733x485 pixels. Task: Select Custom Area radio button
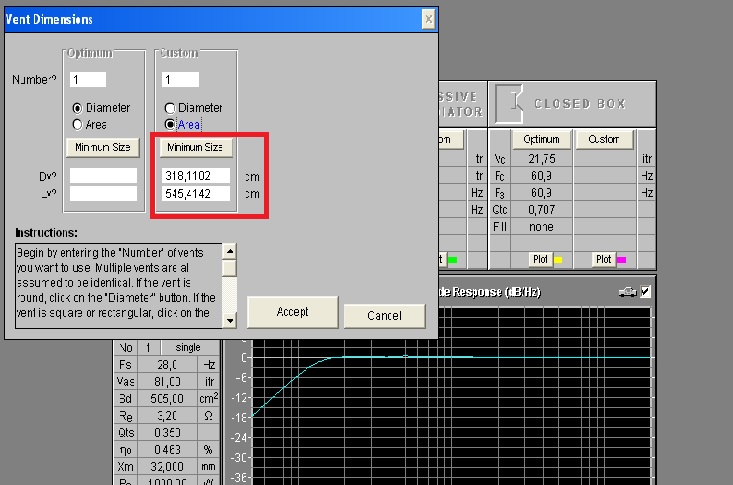click(170, 124)
